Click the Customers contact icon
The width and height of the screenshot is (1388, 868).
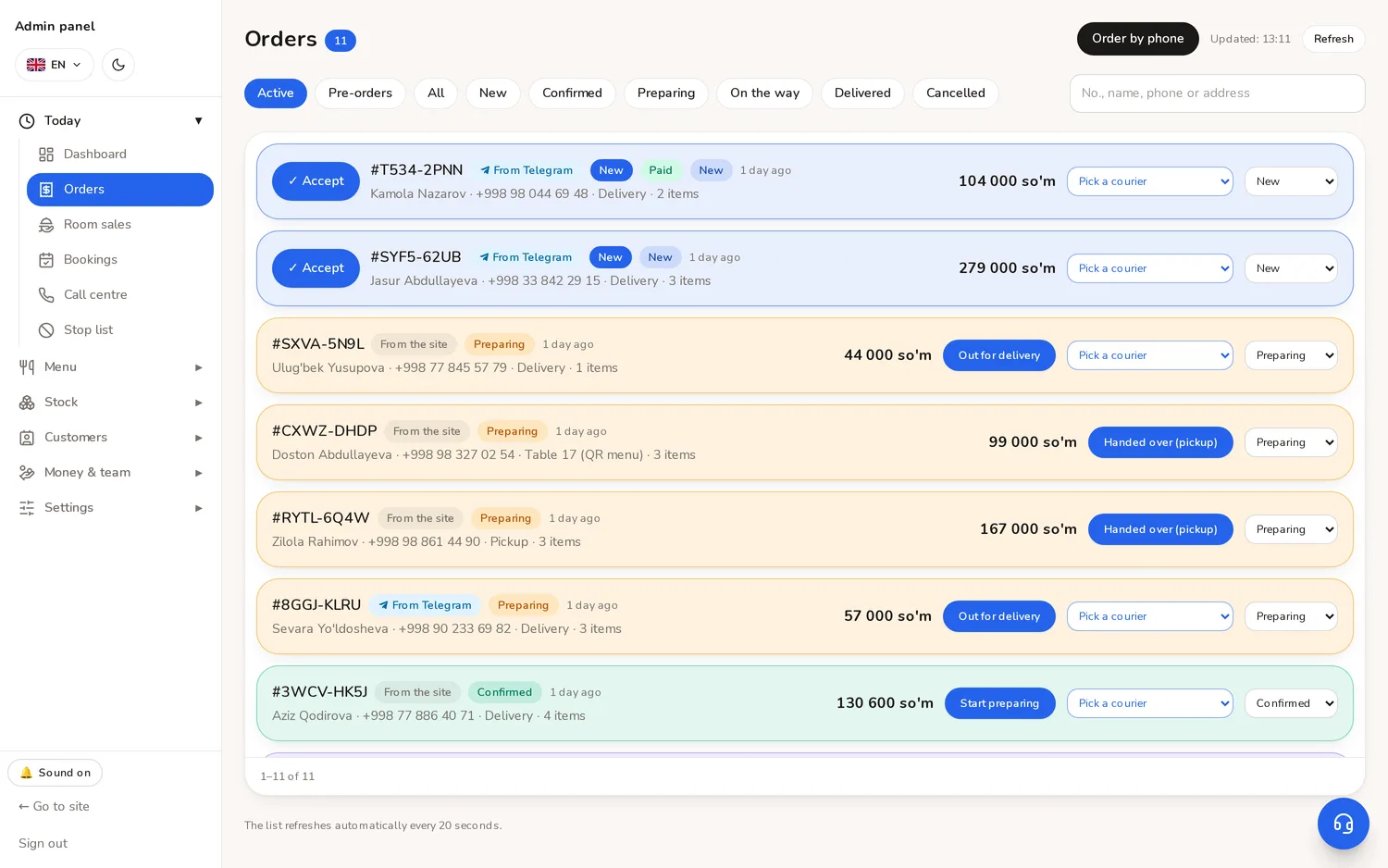[x=27, y=438]
